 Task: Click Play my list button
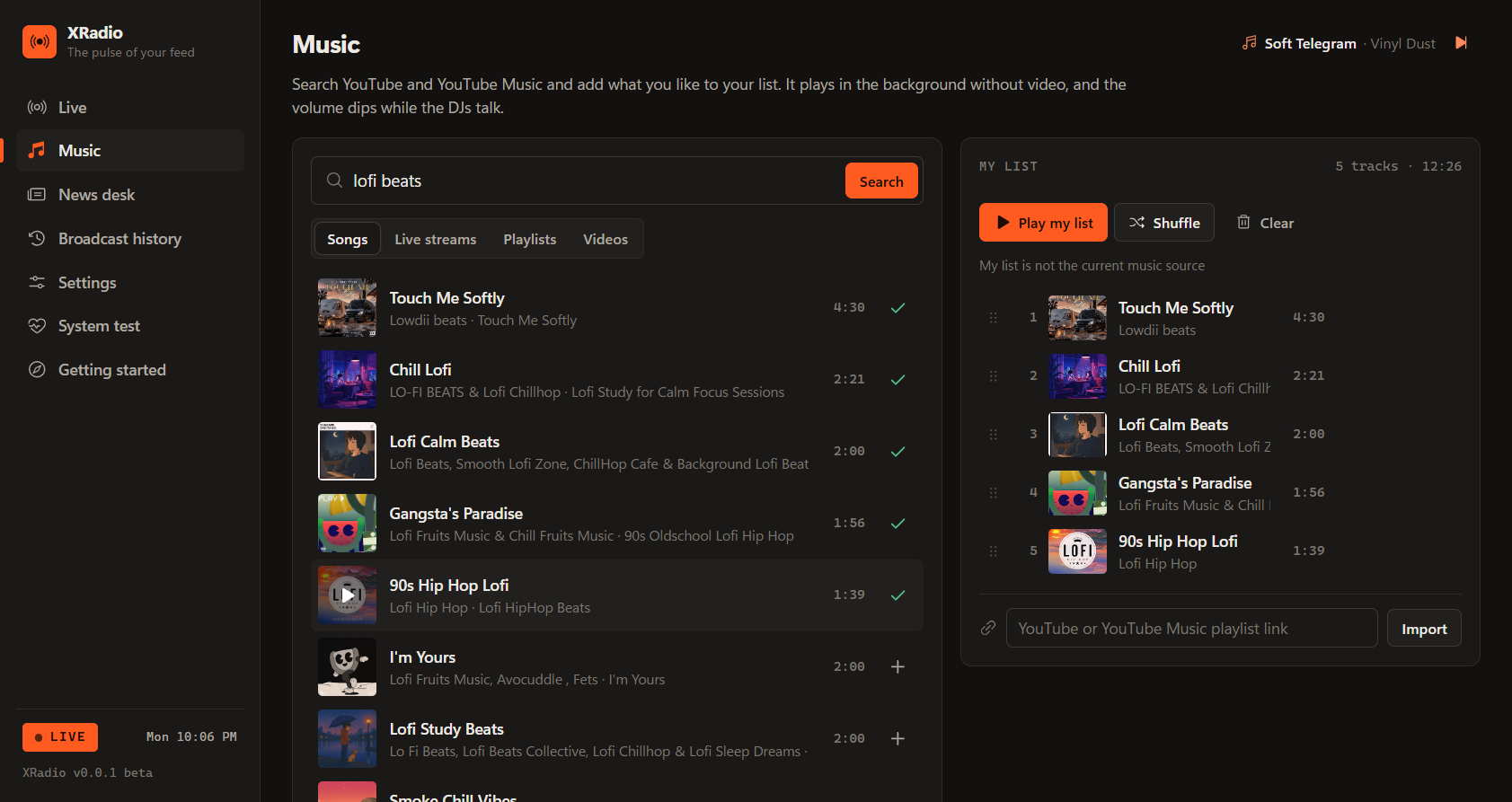(x=1043, y=223)
